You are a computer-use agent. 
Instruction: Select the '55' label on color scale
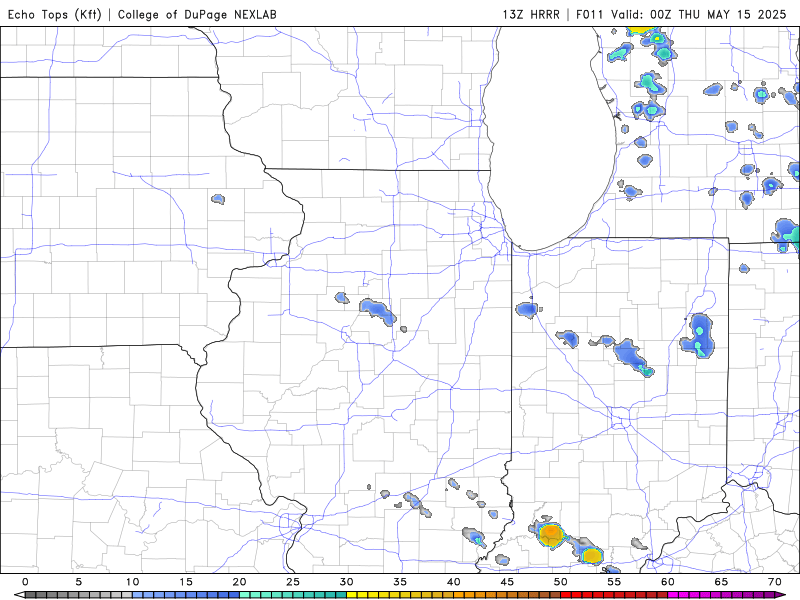click(x=614, y=582)
